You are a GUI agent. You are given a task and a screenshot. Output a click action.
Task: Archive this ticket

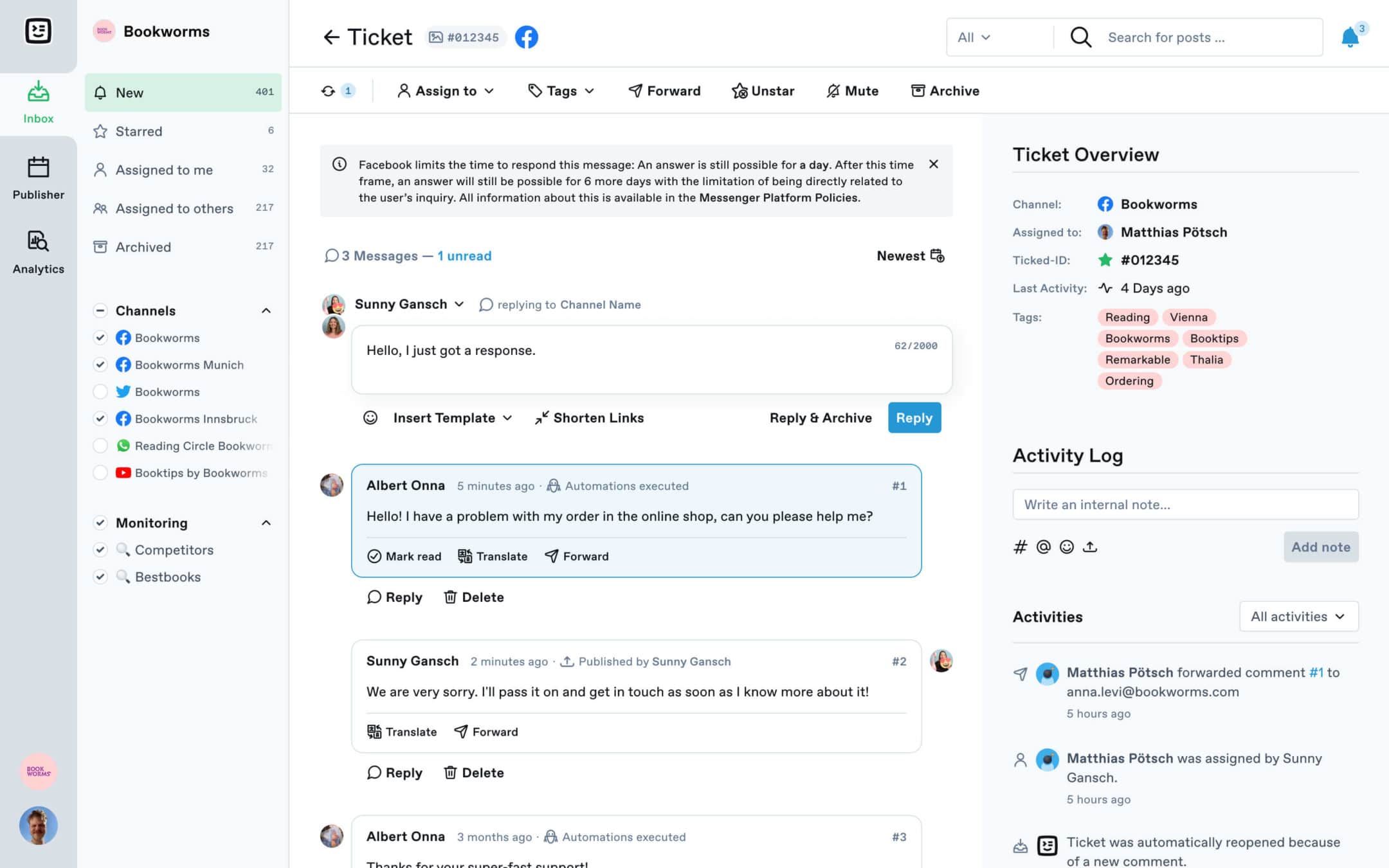click(945, 91)
